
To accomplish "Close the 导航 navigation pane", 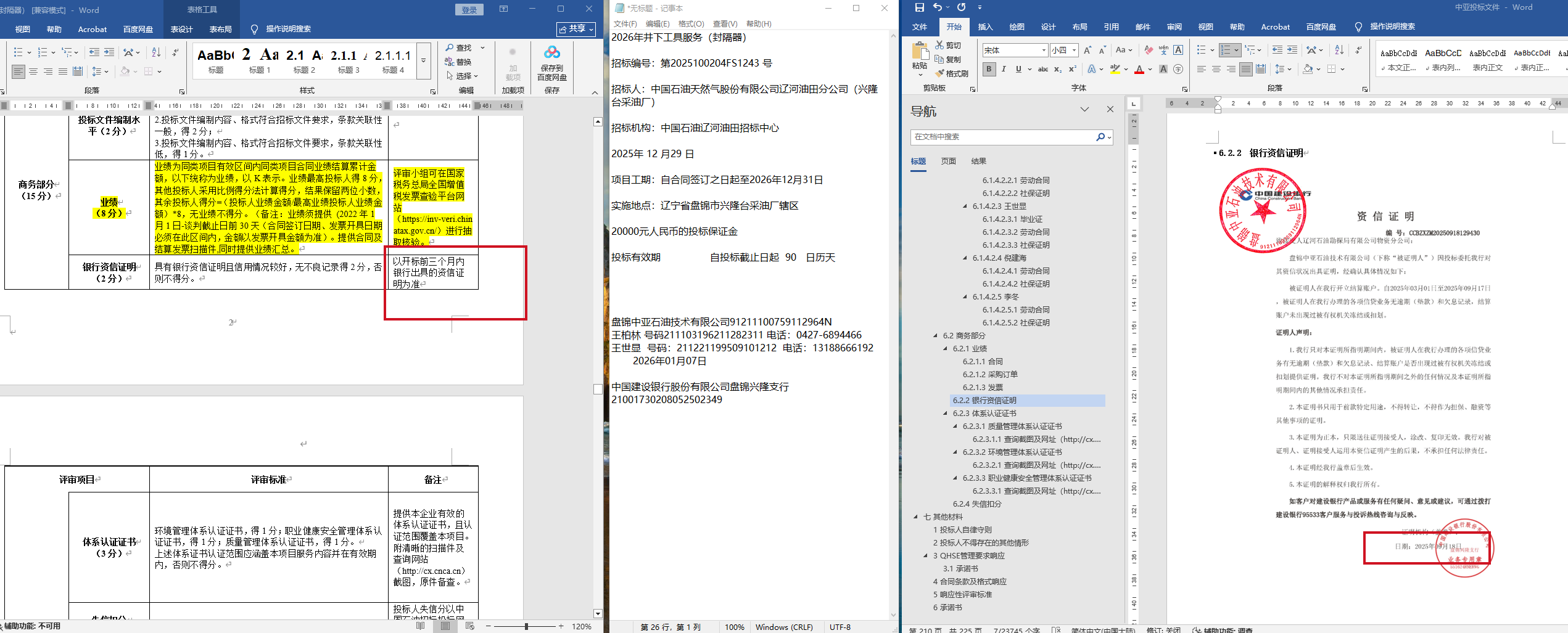I will (1110, 110).
